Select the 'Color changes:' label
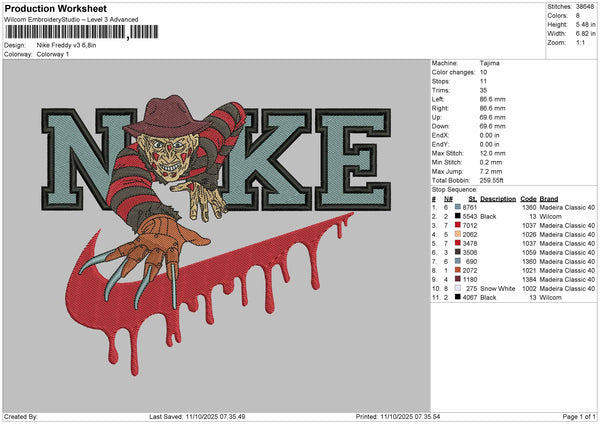This screenshot has height=424, width=600. tap(453, 72)
